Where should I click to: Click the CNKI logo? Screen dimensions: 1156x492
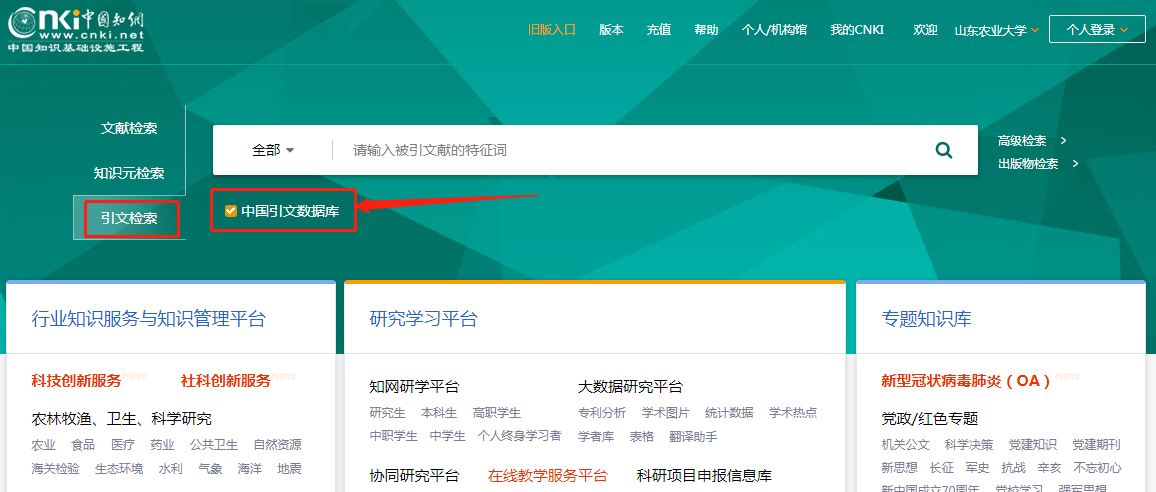pyautogui.click(x=76, y=30)
